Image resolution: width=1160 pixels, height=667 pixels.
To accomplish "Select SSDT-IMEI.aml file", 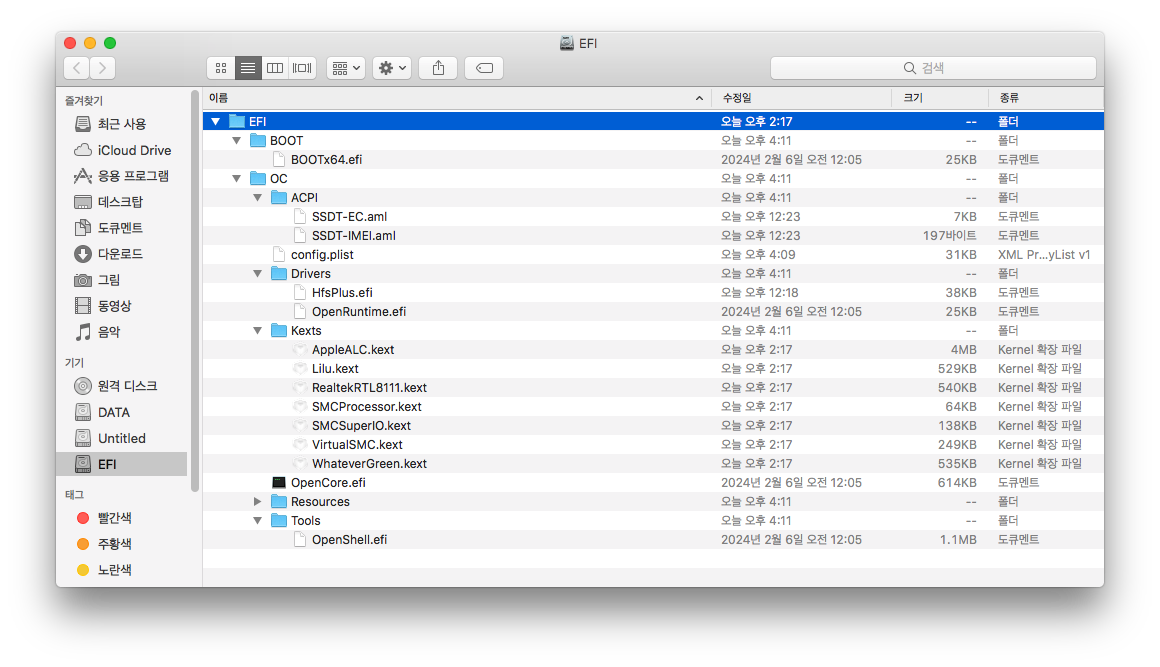I will coord(653,236).
